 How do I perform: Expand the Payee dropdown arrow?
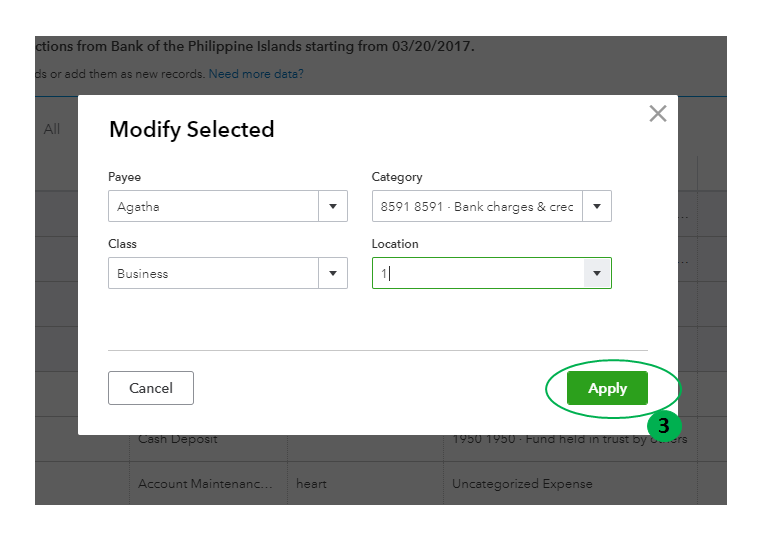pos(333,207)
